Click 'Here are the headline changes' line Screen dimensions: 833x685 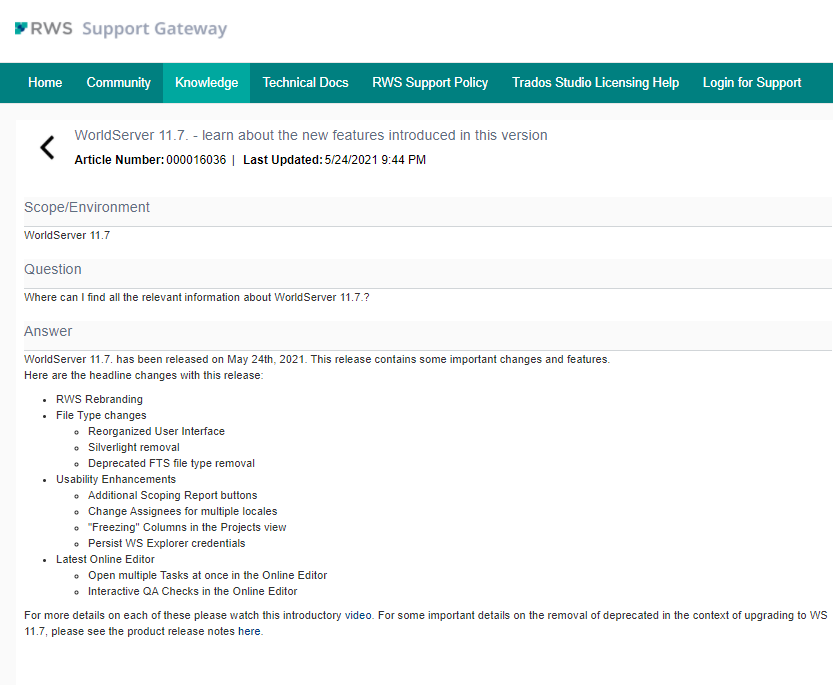coord(143,376)
